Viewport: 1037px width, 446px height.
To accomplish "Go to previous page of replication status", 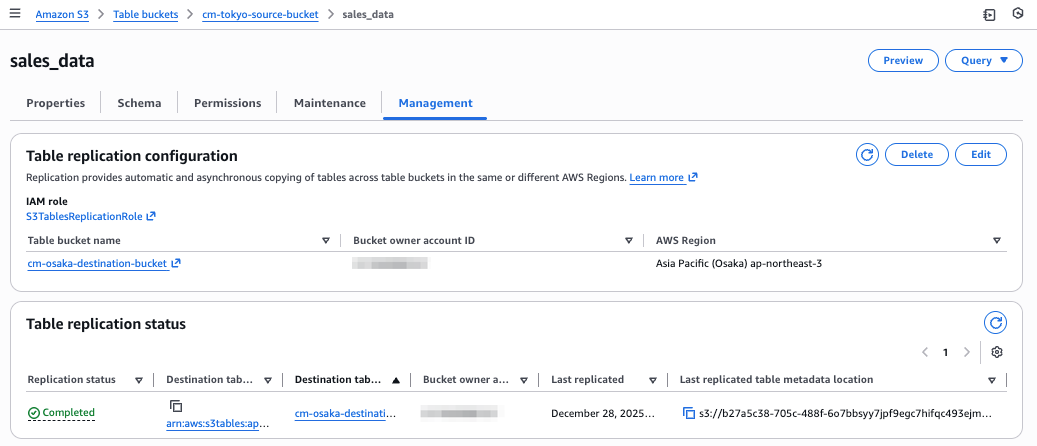I will pyautogui.click(x=925, y=352).
